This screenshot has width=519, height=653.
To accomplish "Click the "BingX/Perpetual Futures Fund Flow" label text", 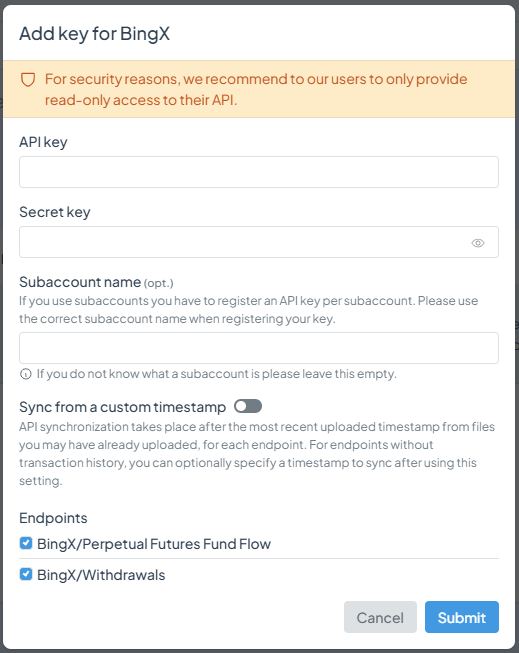I will pos(154,544).
